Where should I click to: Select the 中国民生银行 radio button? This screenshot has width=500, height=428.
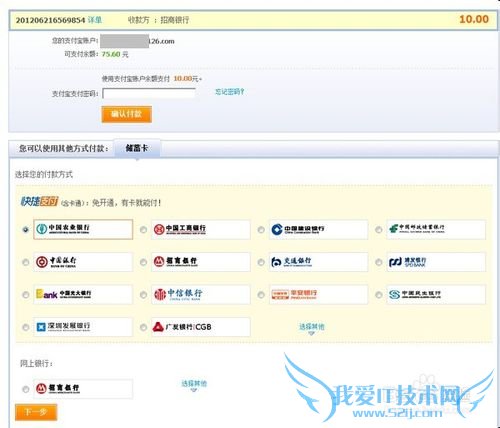[x=379, y=295]
